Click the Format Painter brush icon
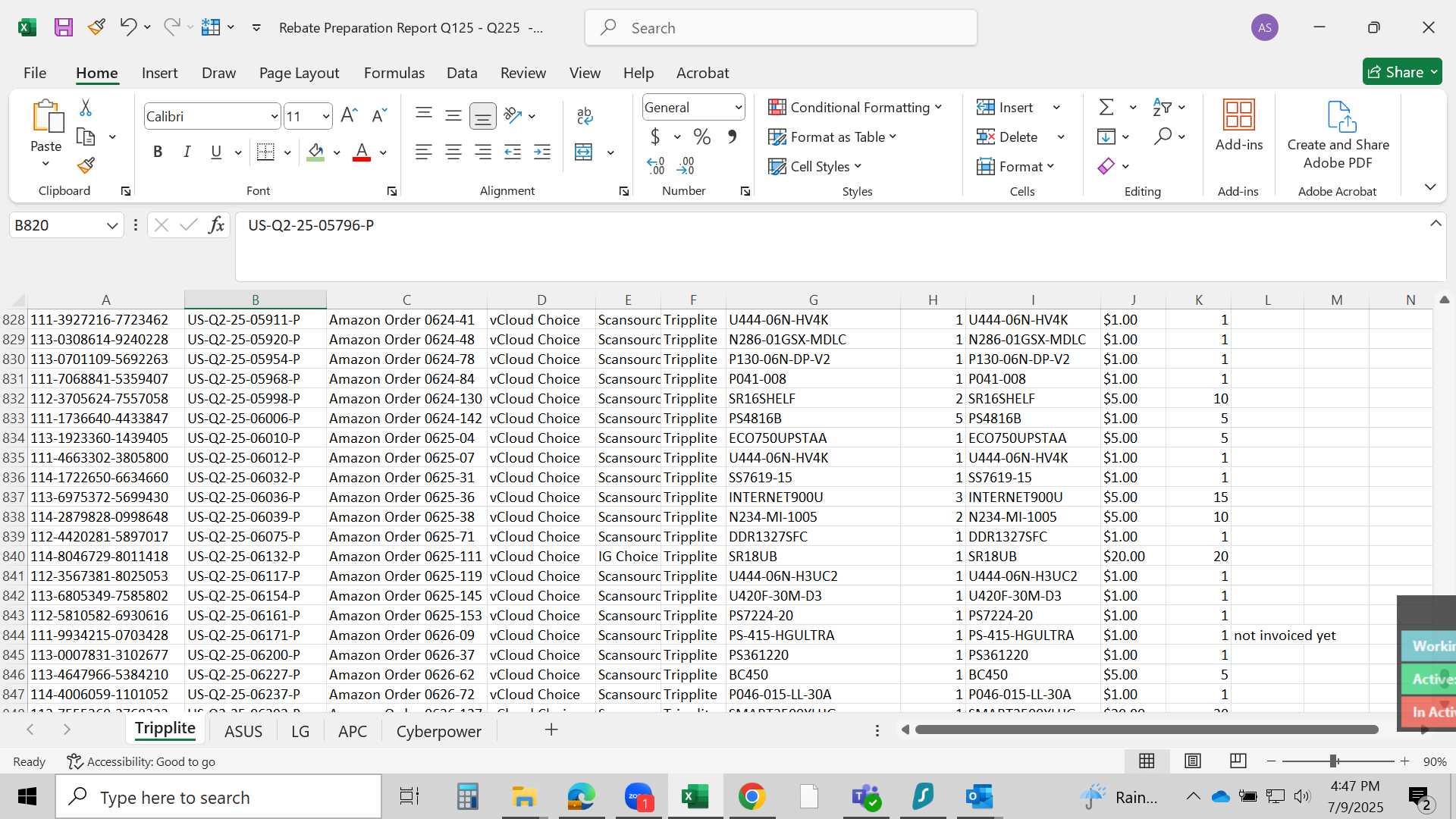The width and height of the screenshot is (1456, 819). click(x=86, y=165)
